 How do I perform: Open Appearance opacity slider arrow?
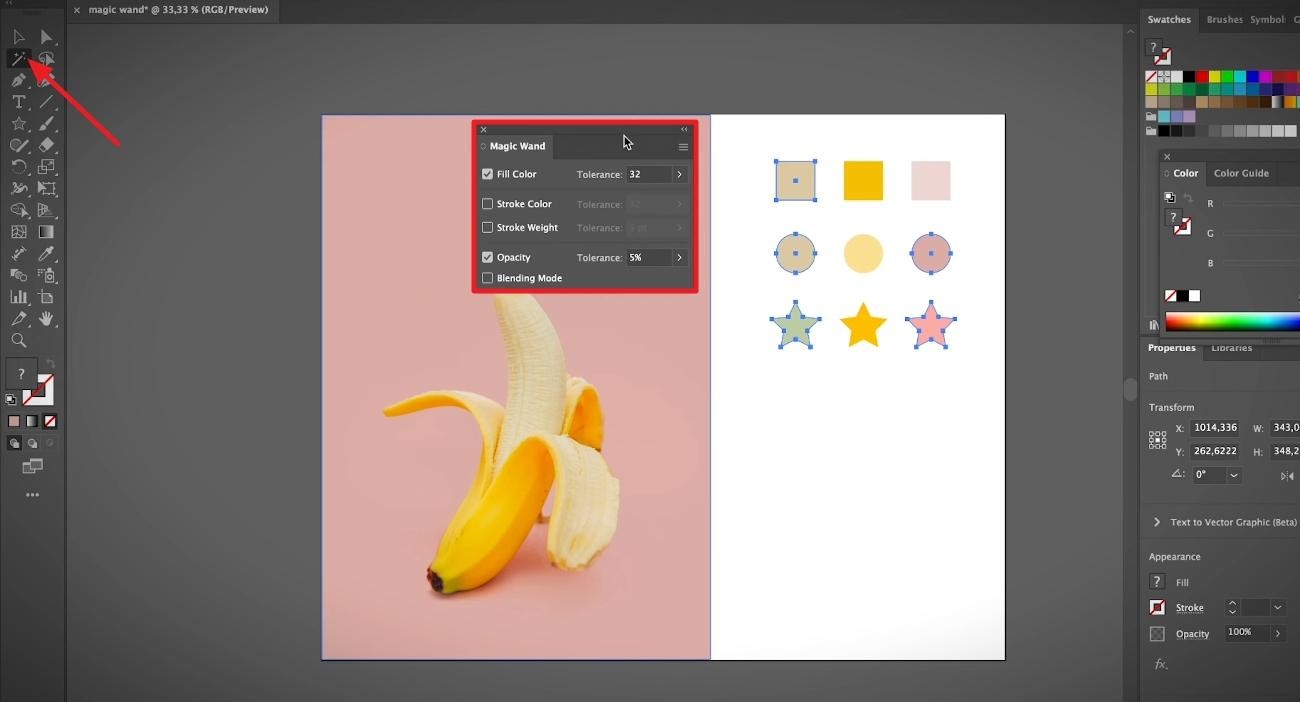click(x=1277, y=633)
